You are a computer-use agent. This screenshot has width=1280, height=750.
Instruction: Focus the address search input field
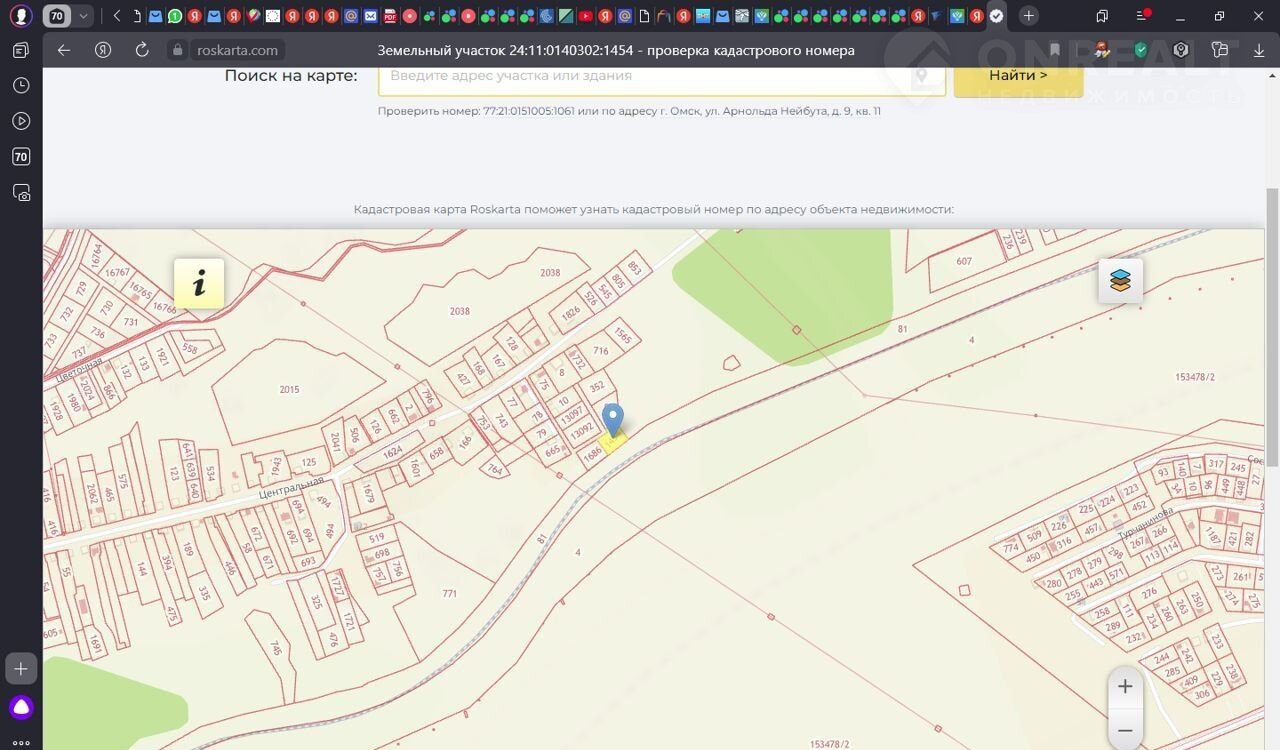[645, 76]
